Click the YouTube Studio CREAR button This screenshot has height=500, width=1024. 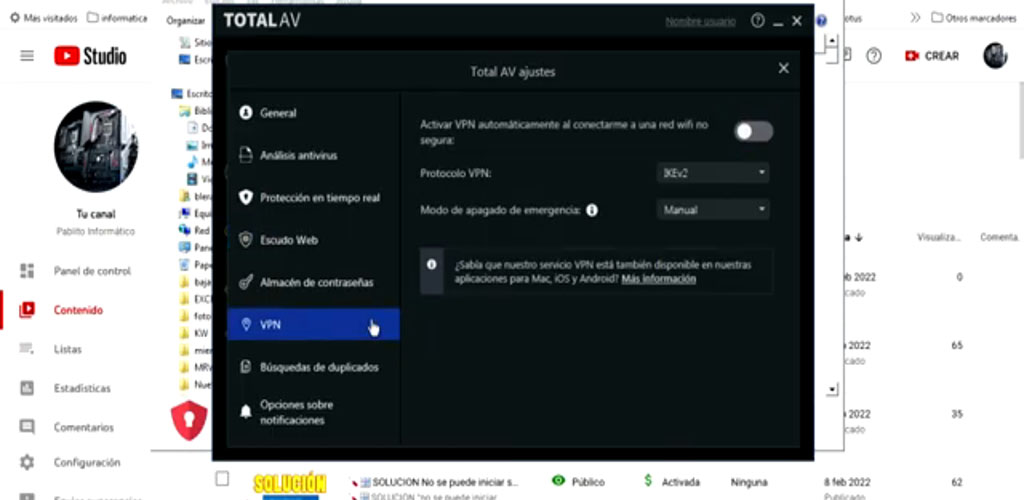pyautogui.click(x=932, y=56)
